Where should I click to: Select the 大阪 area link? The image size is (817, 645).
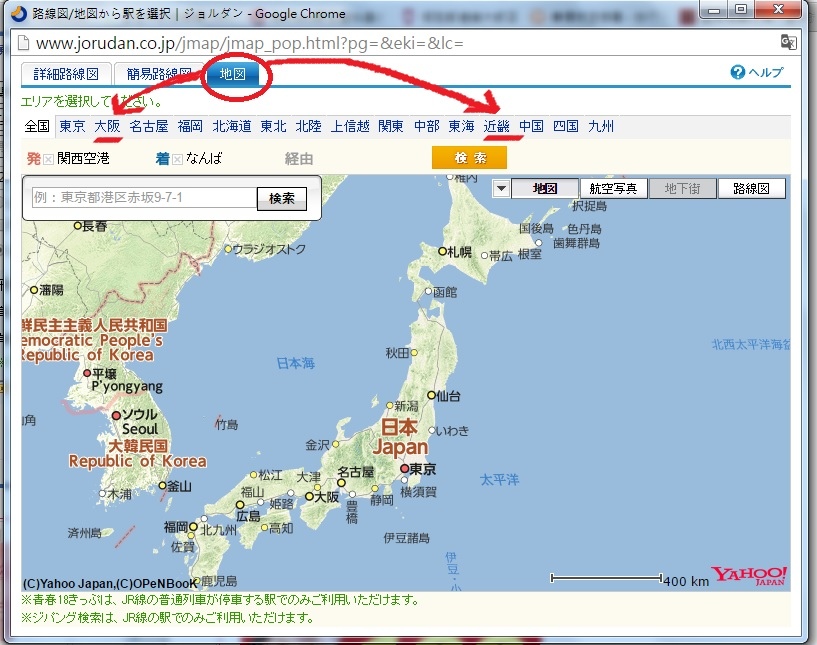[x=106, y=125]
